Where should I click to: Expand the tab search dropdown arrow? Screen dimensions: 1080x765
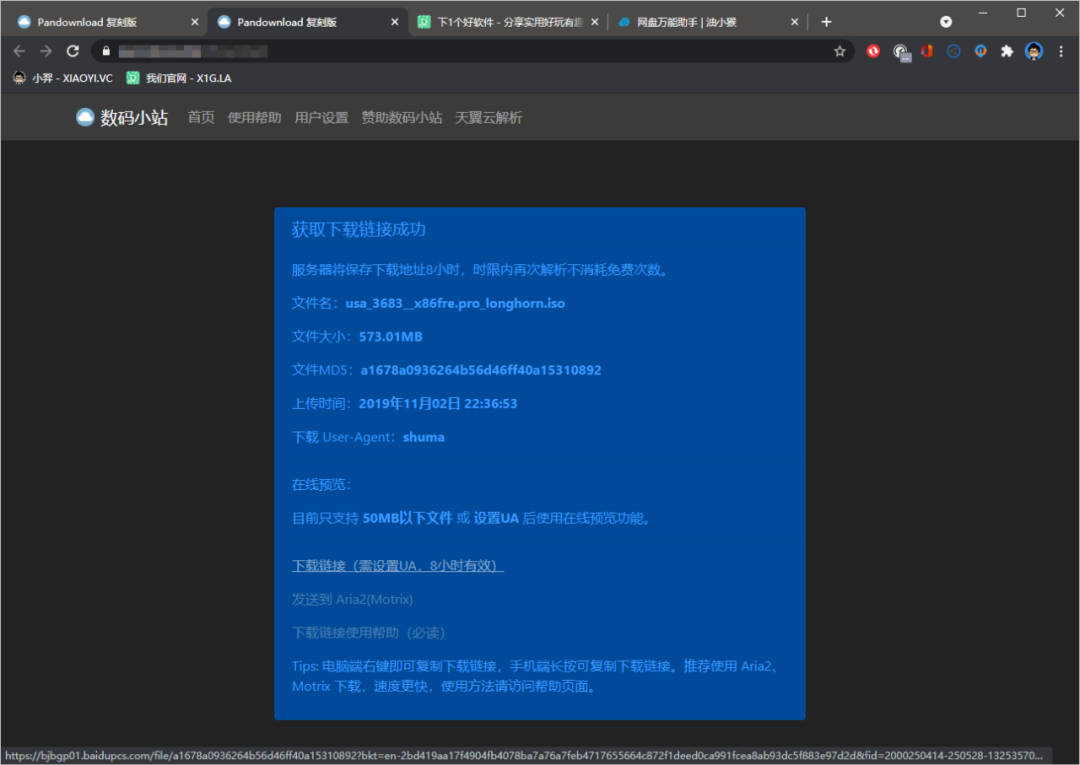[x=946, y=21]
